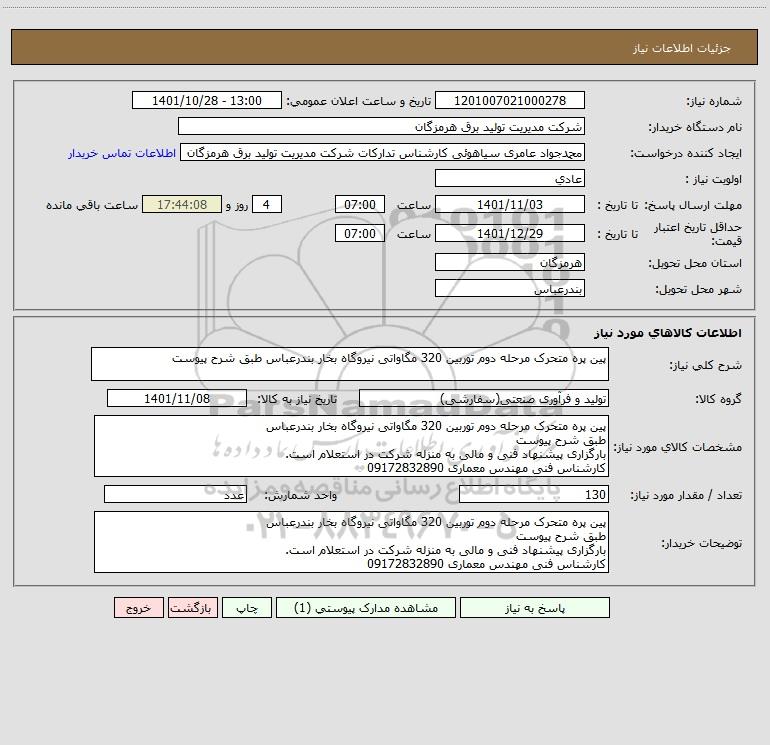Viewport: 770px width, 745px height.
Task: Click the goods group field تولید و فرآوری صنعتی
Action: click(484, 398)
